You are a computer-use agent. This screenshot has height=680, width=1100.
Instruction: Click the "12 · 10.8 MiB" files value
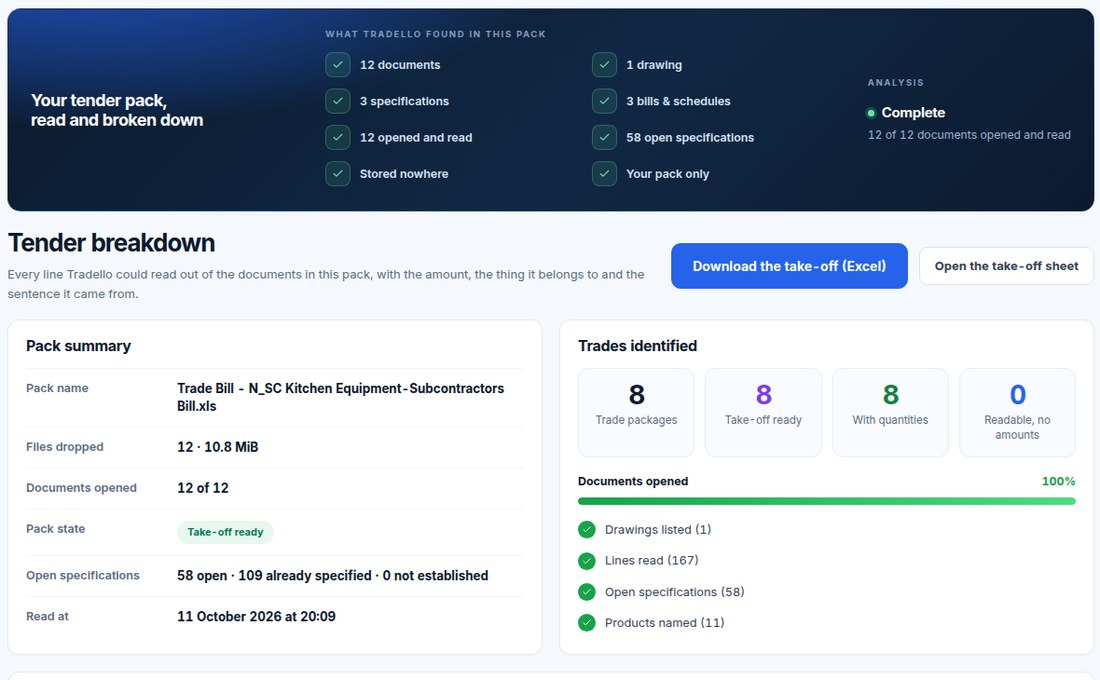tap(217, 447)
